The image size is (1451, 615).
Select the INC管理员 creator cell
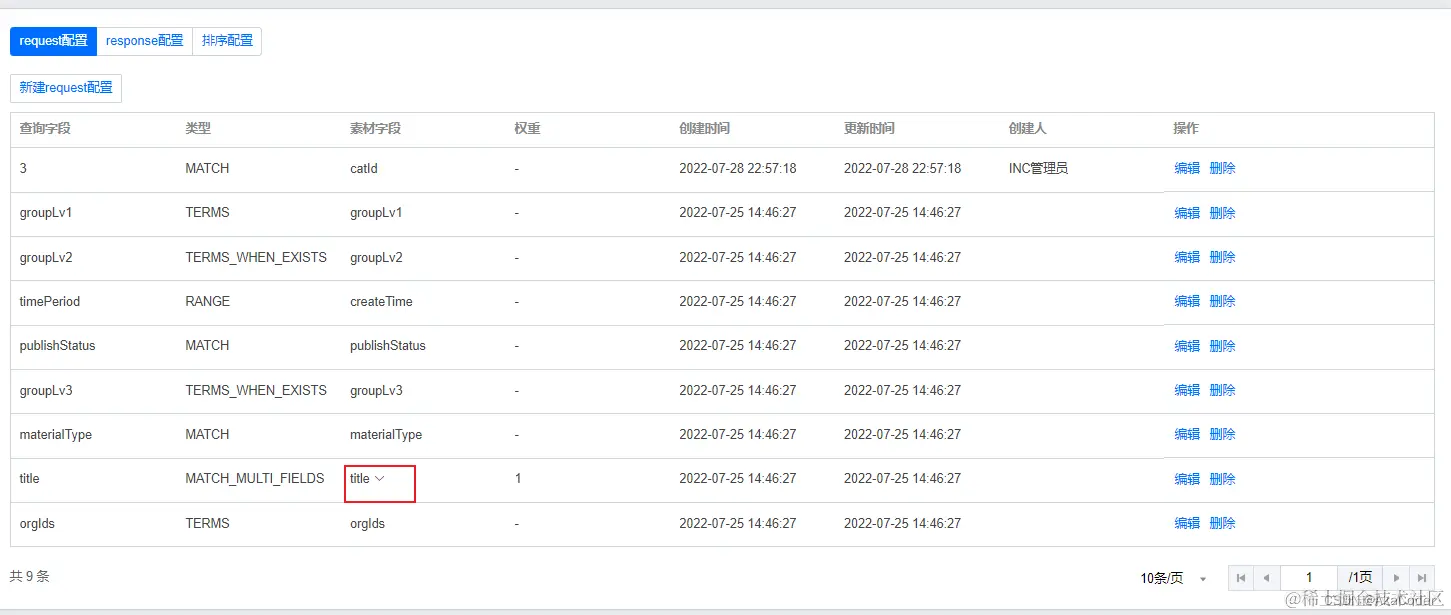point(1038,169)
